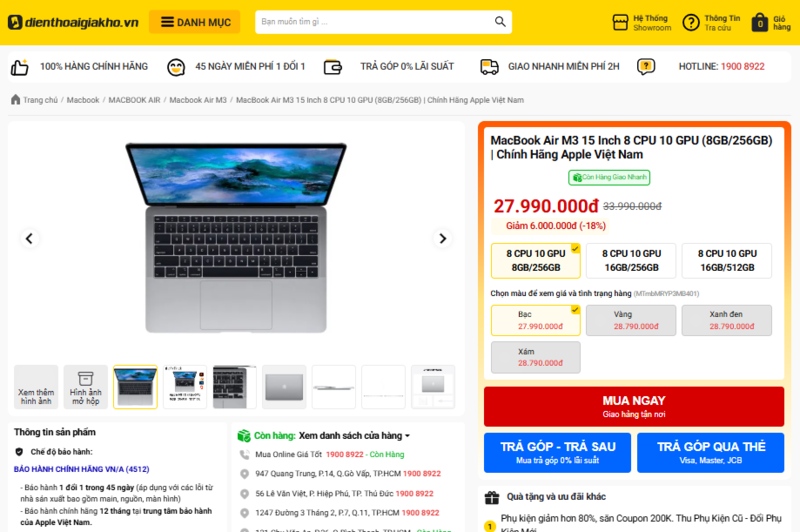Open the Hệ Thống Showroom store icon
This screenshot has width=800, height=532.
pyautogui.click(x=620, y=22)
